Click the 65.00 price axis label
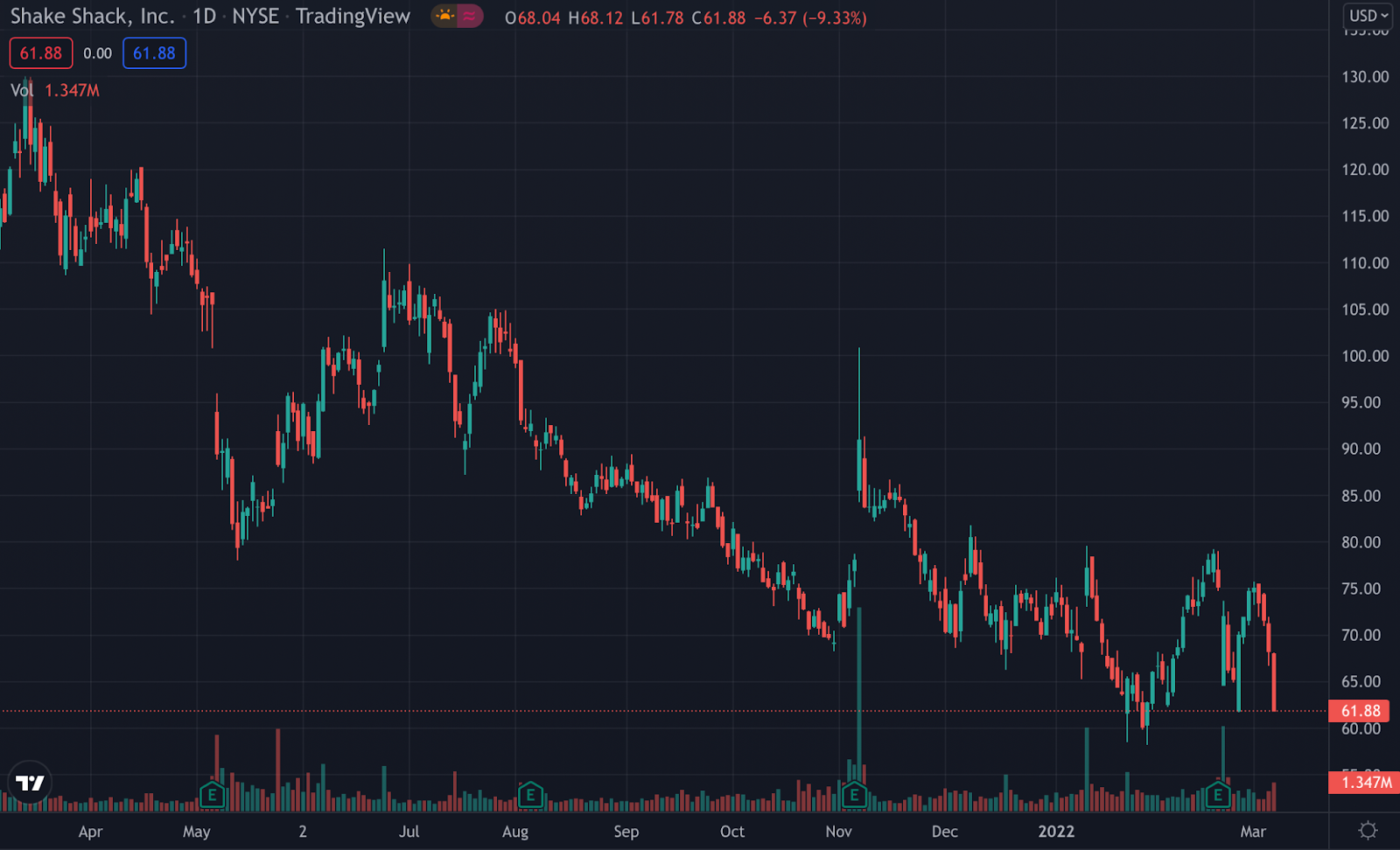The width and height of the screenshot is (1400, 850). pos(1361,681)
